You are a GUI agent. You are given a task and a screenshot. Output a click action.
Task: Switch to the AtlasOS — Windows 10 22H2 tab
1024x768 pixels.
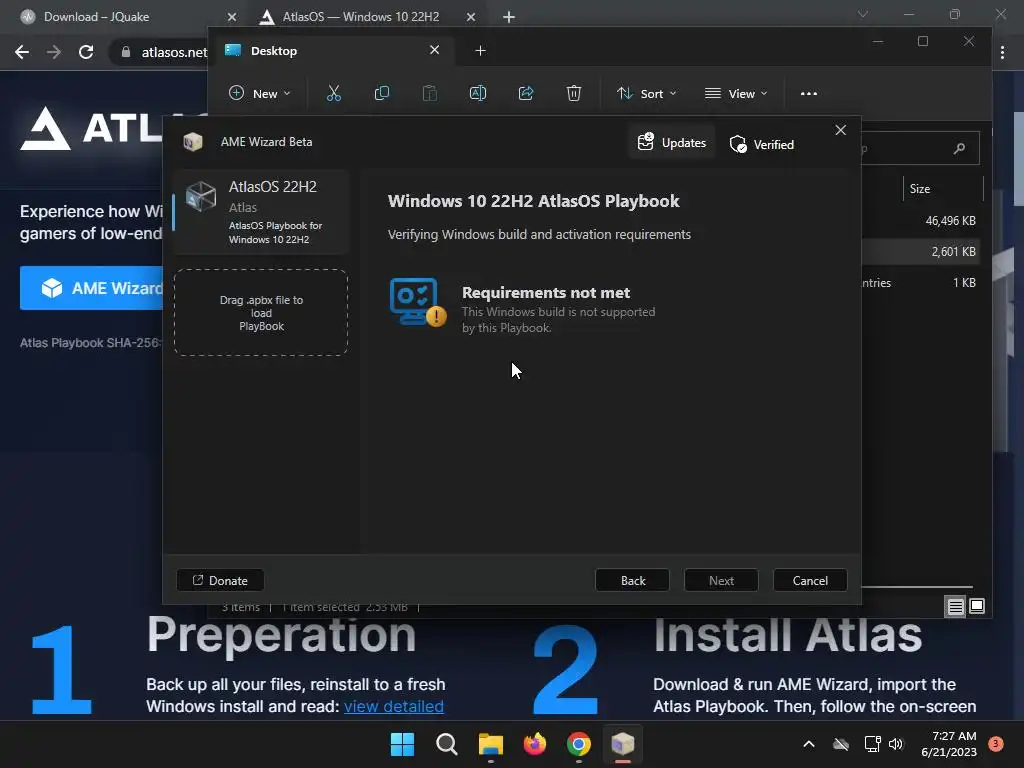(x=360, y=17)
